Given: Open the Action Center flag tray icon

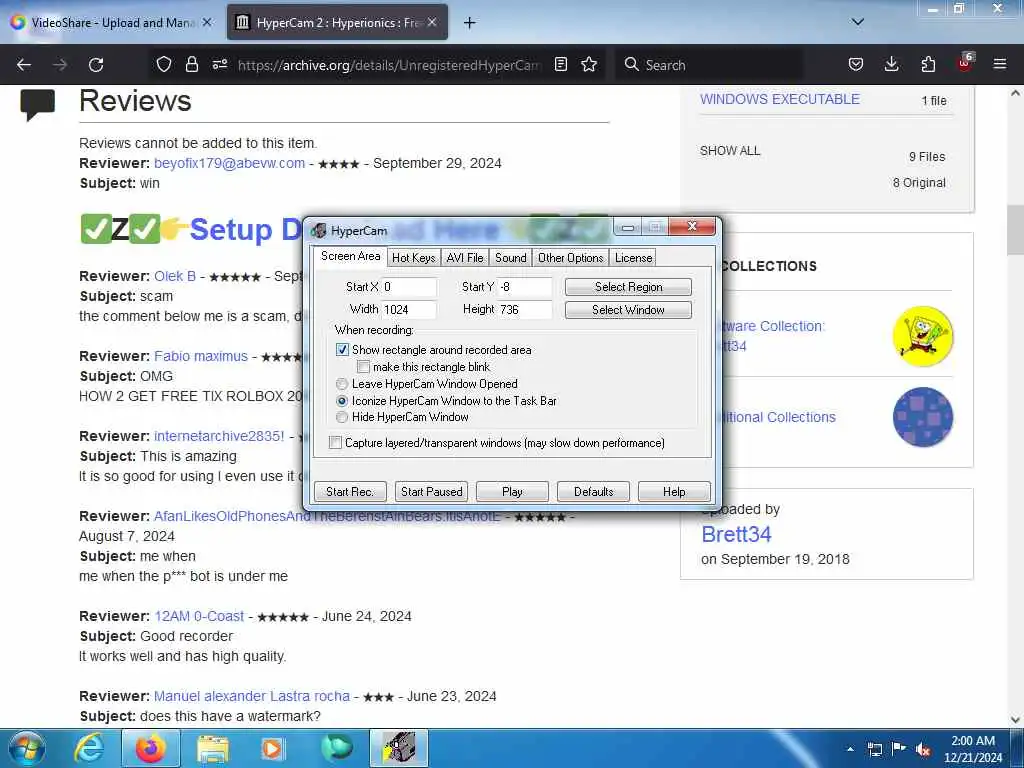Looking at the screenshot, I should (x=899, y=749).
